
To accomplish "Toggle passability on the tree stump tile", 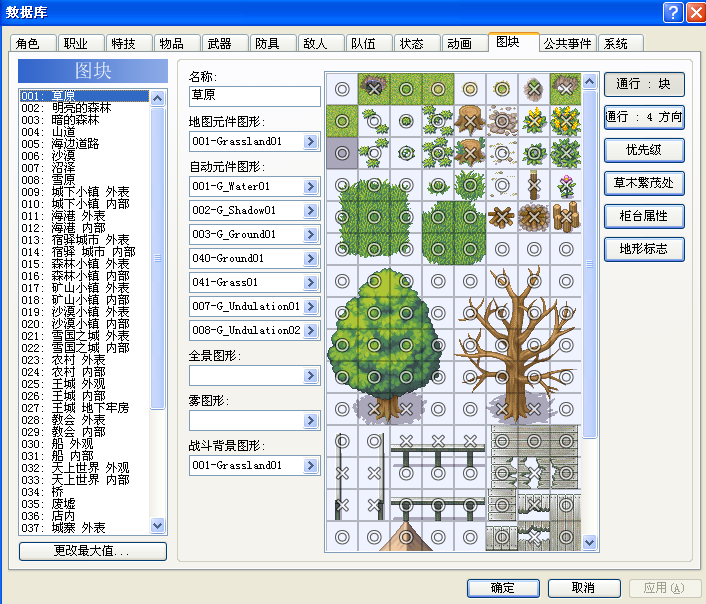I will 470,121.
